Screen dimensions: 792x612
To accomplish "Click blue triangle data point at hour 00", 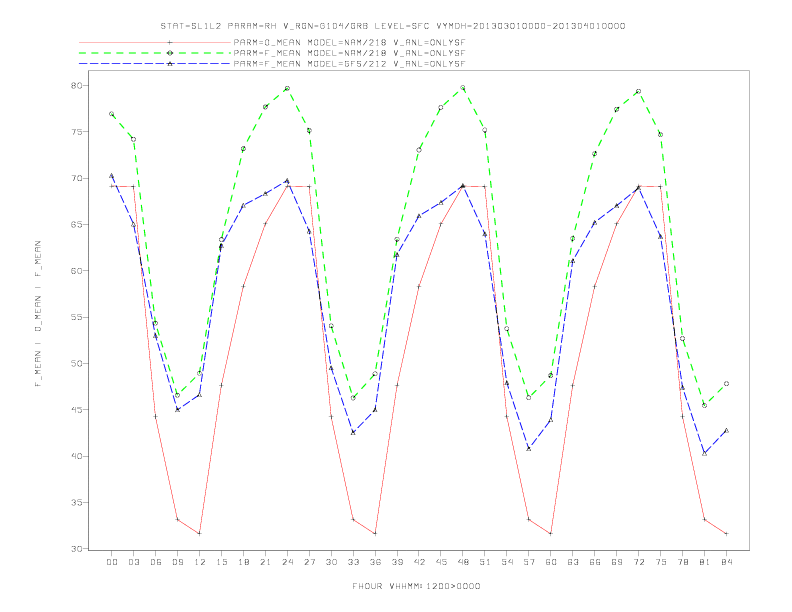I will coord(112,176).
